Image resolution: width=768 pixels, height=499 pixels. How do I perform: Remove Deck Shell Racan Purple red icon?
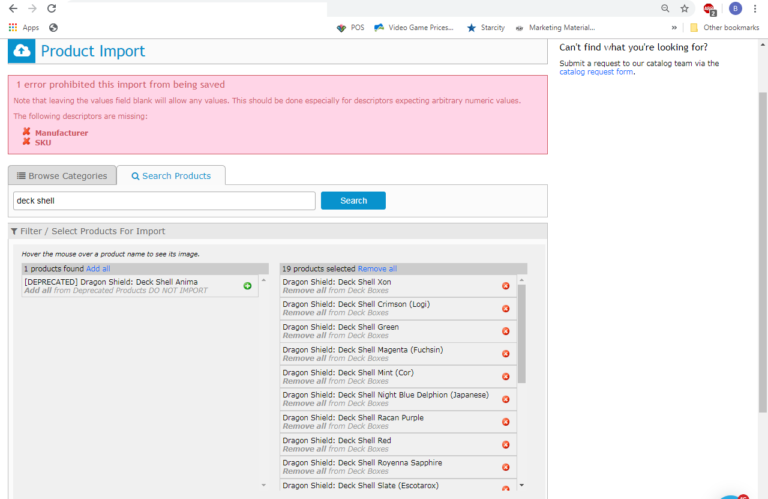tap(505, 422)
